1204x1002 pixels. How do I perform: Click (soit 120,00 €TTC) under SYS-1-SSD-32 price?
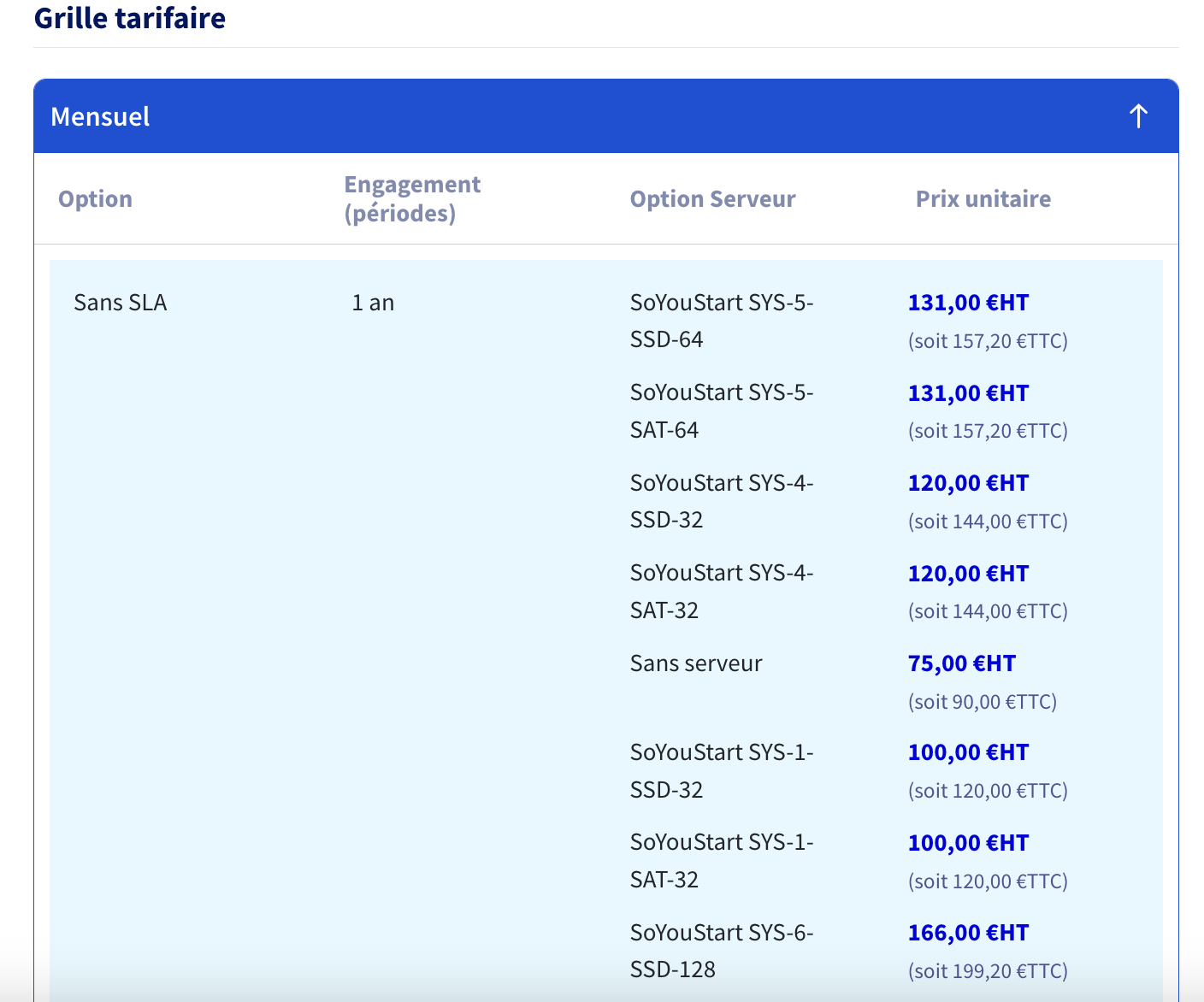(988, 791)
